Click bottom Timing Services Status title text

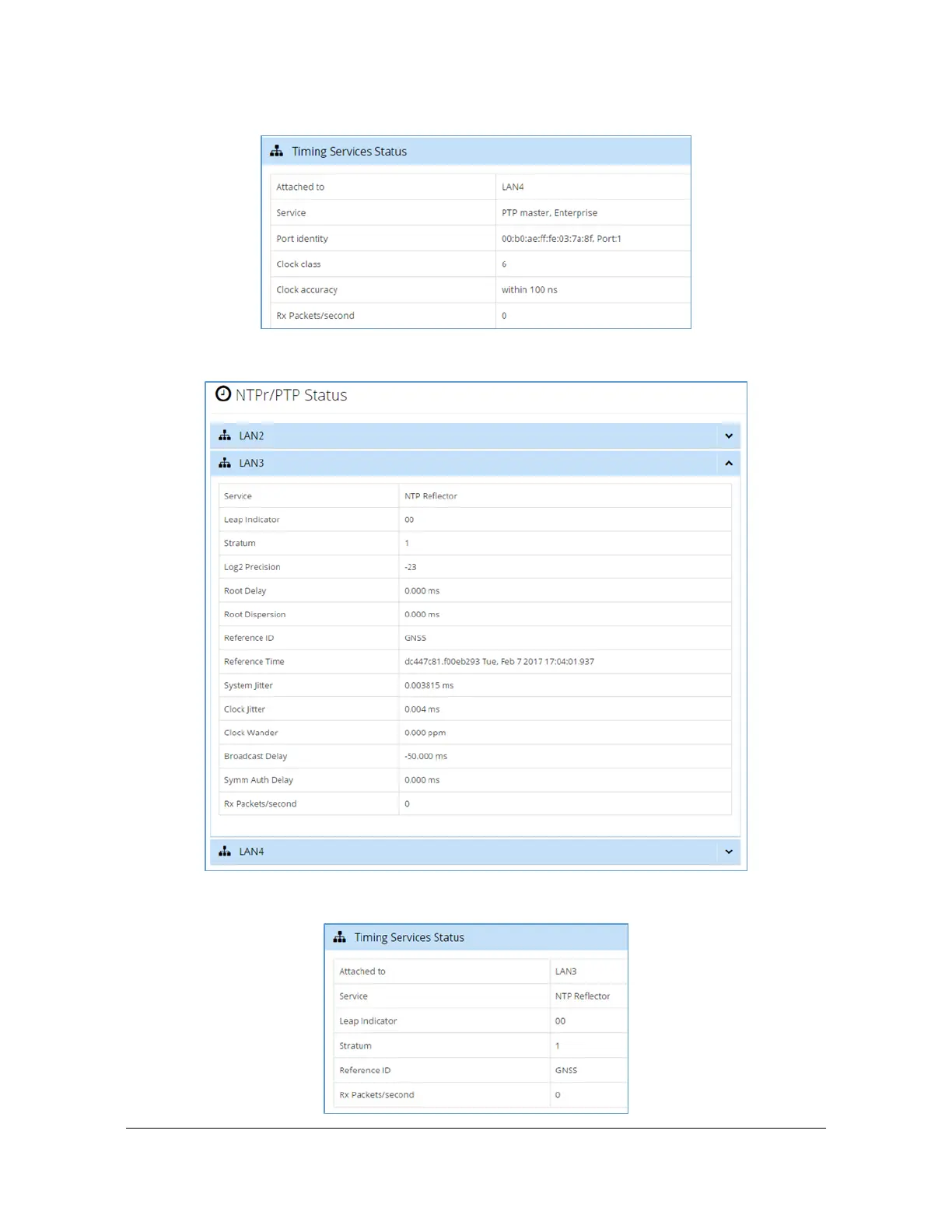[409, 938]
